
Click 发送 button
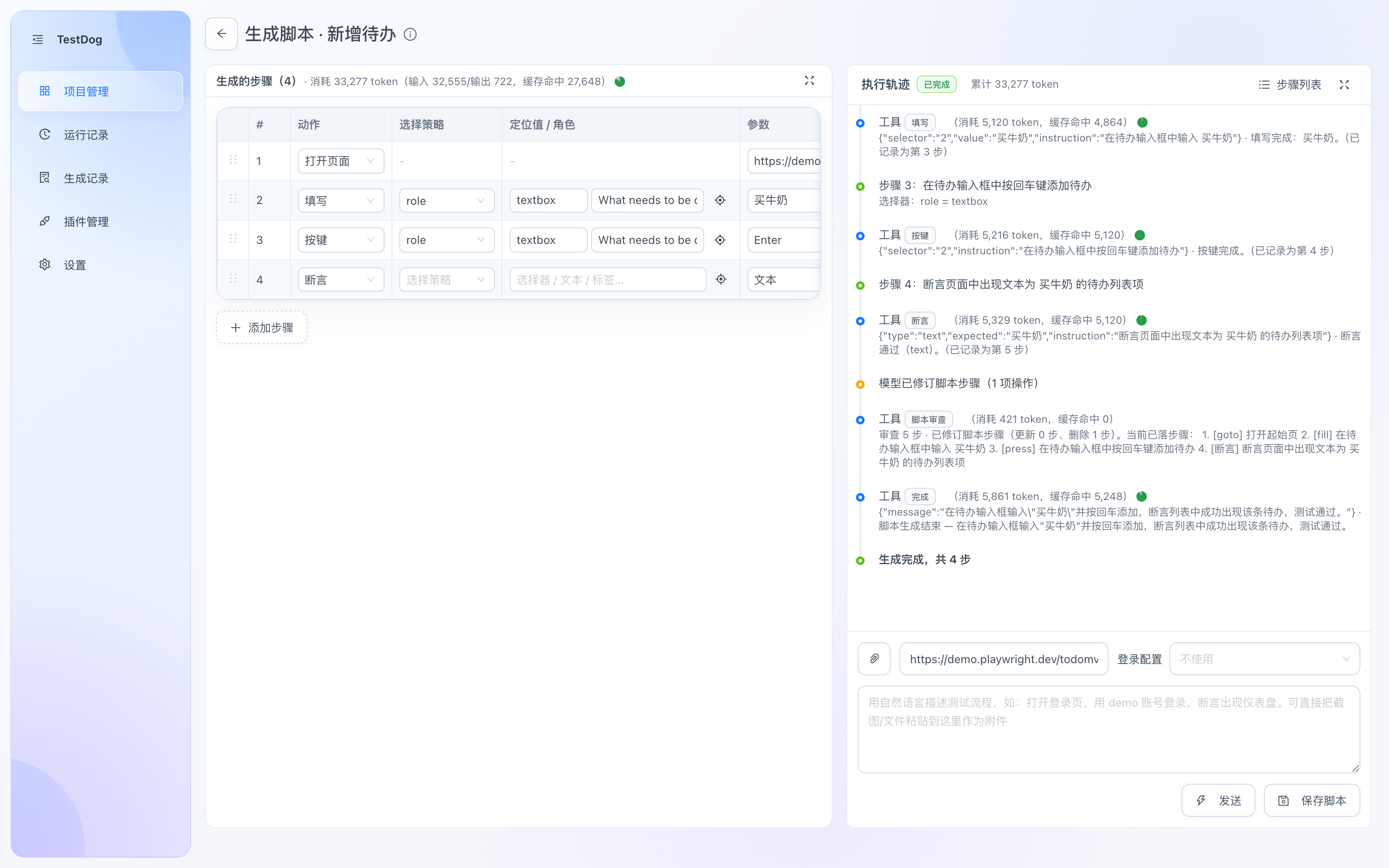(1218, 800)
